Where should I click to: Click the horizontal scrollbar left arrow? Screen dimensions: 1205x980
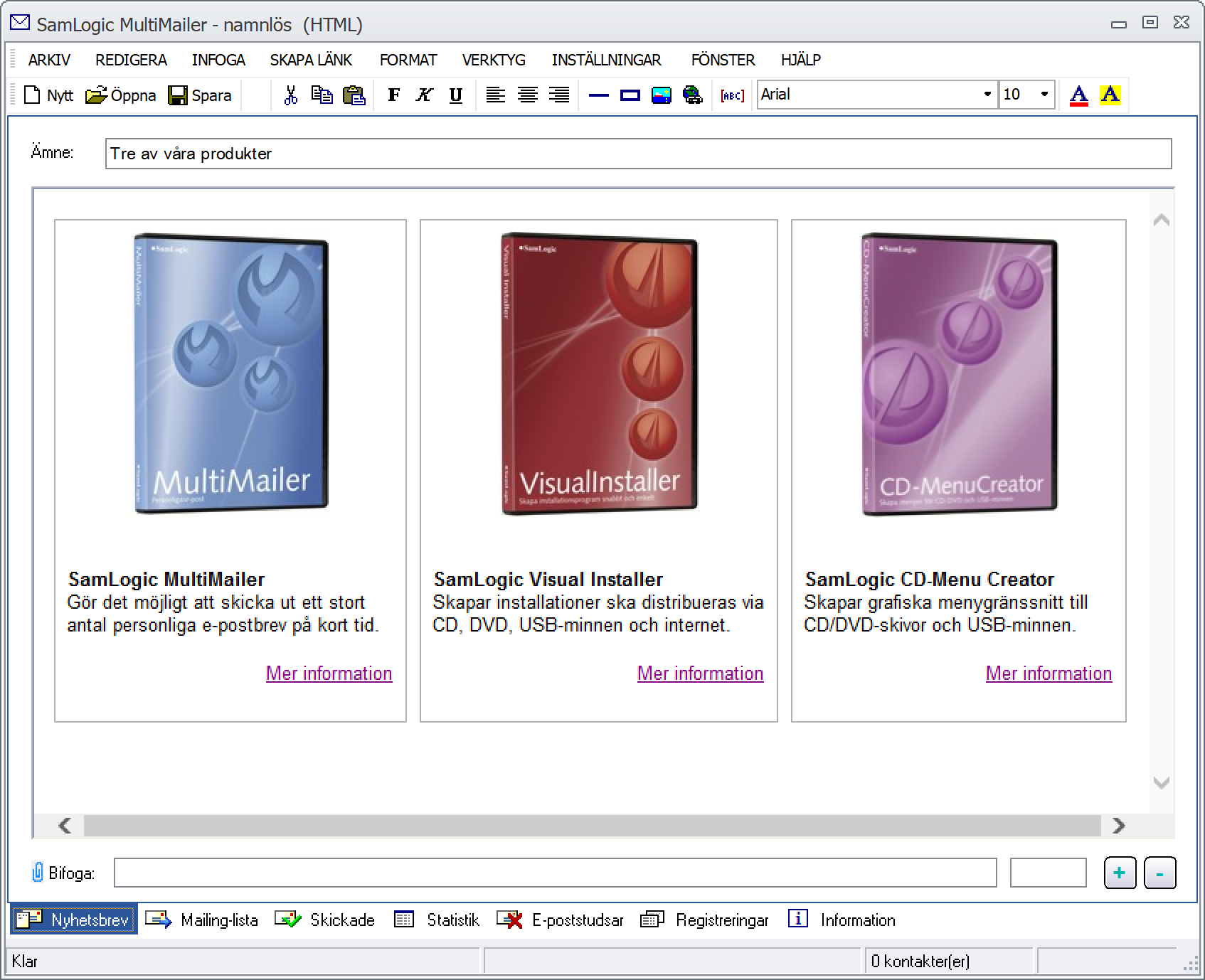pos(65,826)
